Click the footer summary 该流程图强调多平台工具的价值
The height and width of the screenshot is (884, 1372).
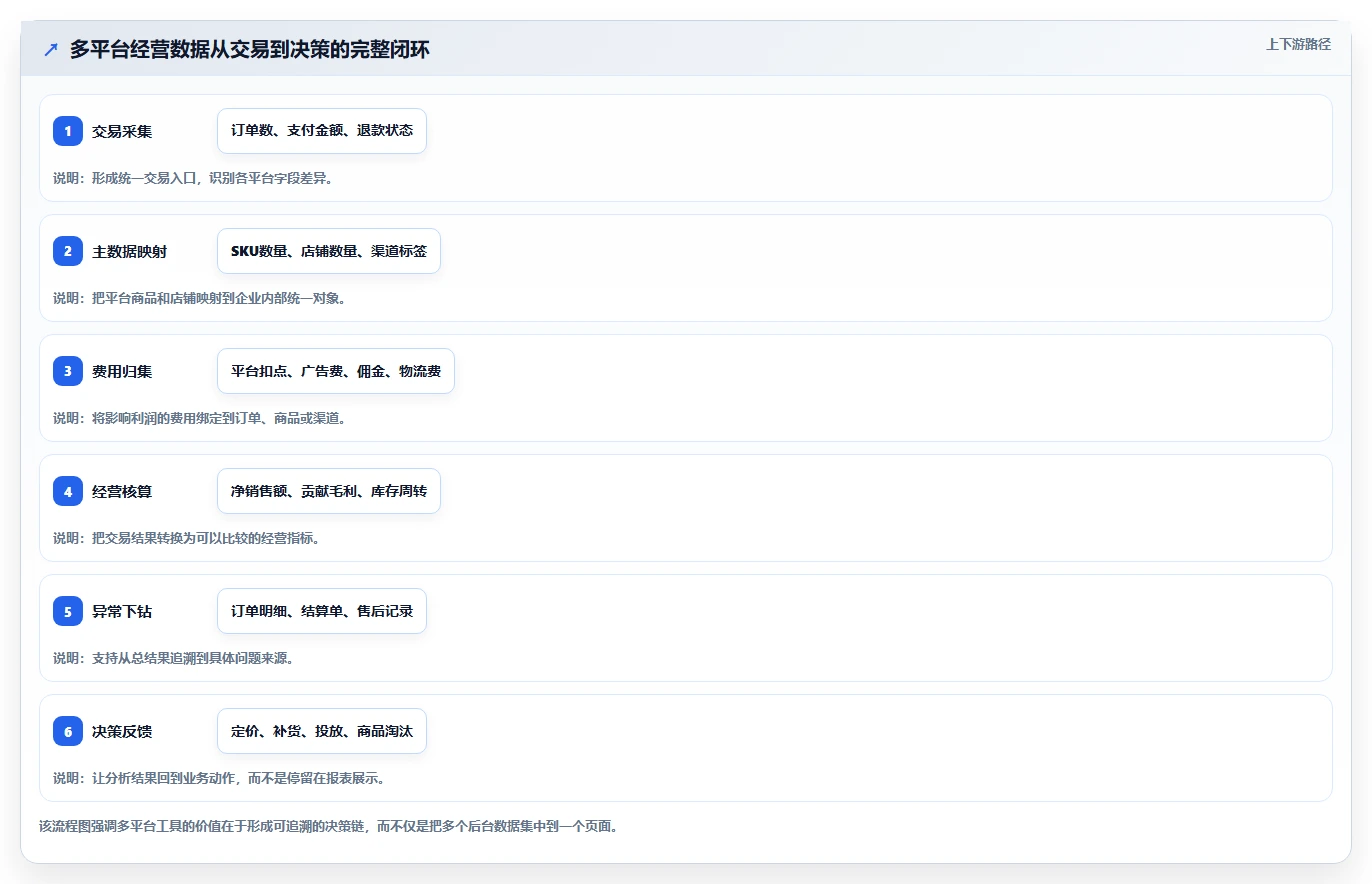tap(328, 826)
